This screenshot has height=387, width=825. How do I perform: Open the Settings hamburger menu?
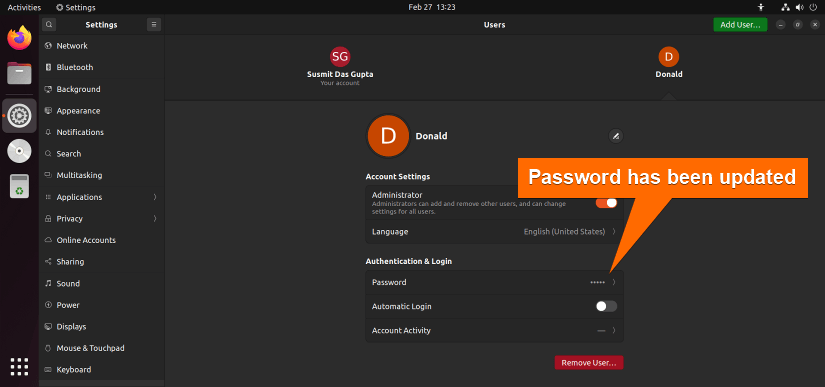[154, 24]
